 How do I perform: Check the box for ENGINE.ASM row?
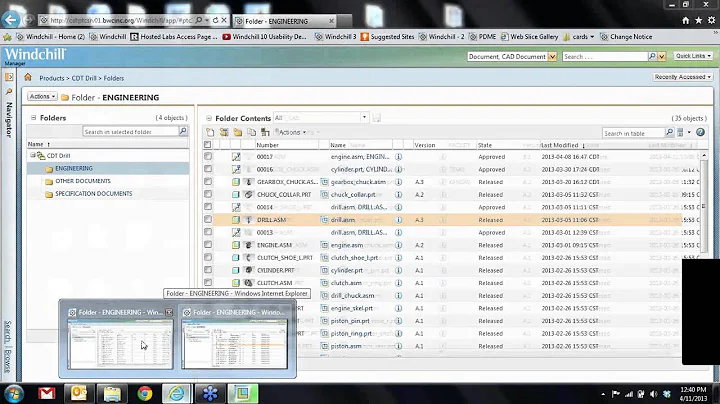(x=208, y=245)
